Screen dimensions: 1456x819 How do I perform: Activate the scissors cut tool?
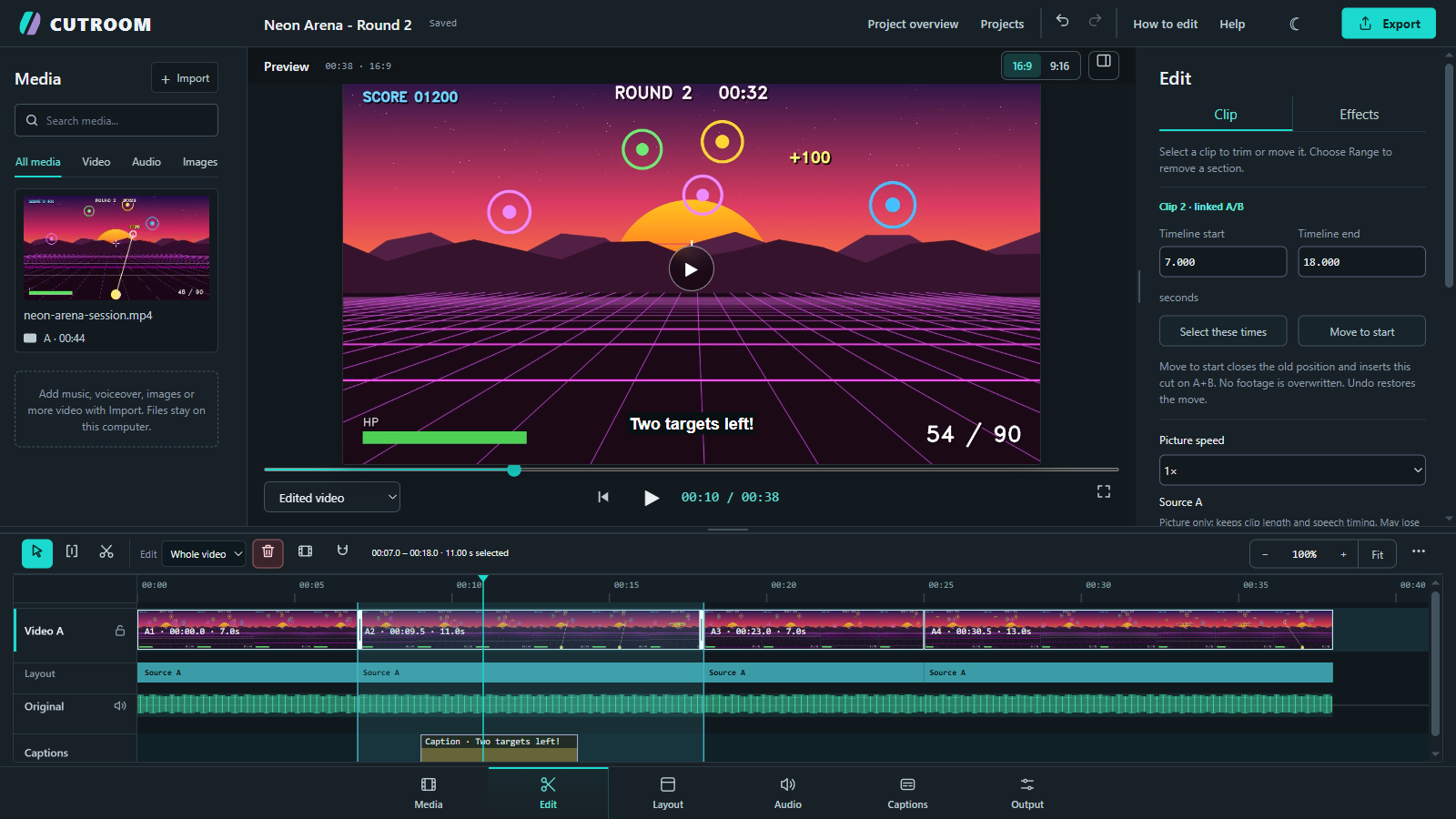coord(106,552)
